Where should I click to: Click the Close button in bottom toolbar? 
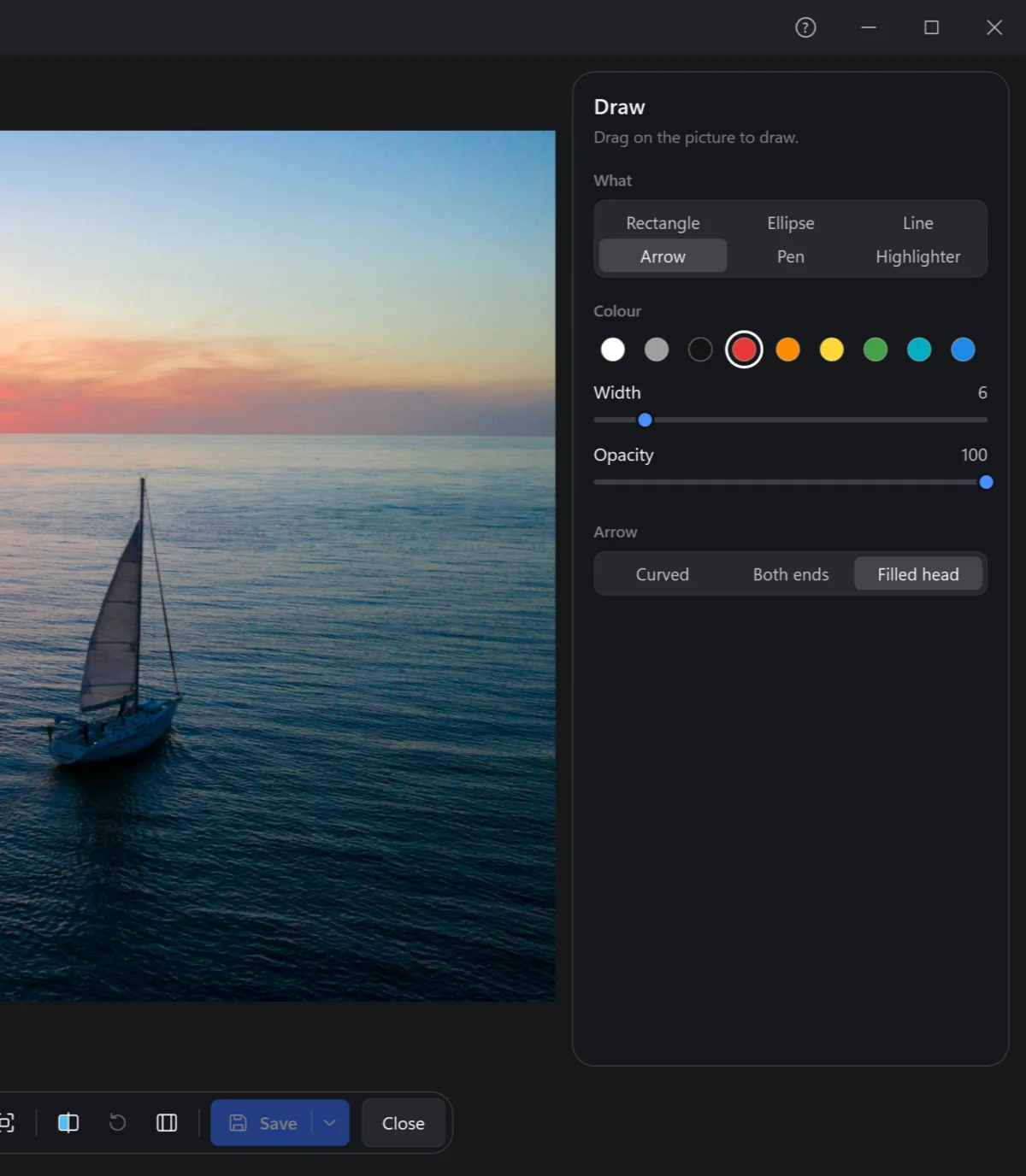[404, 1123]
